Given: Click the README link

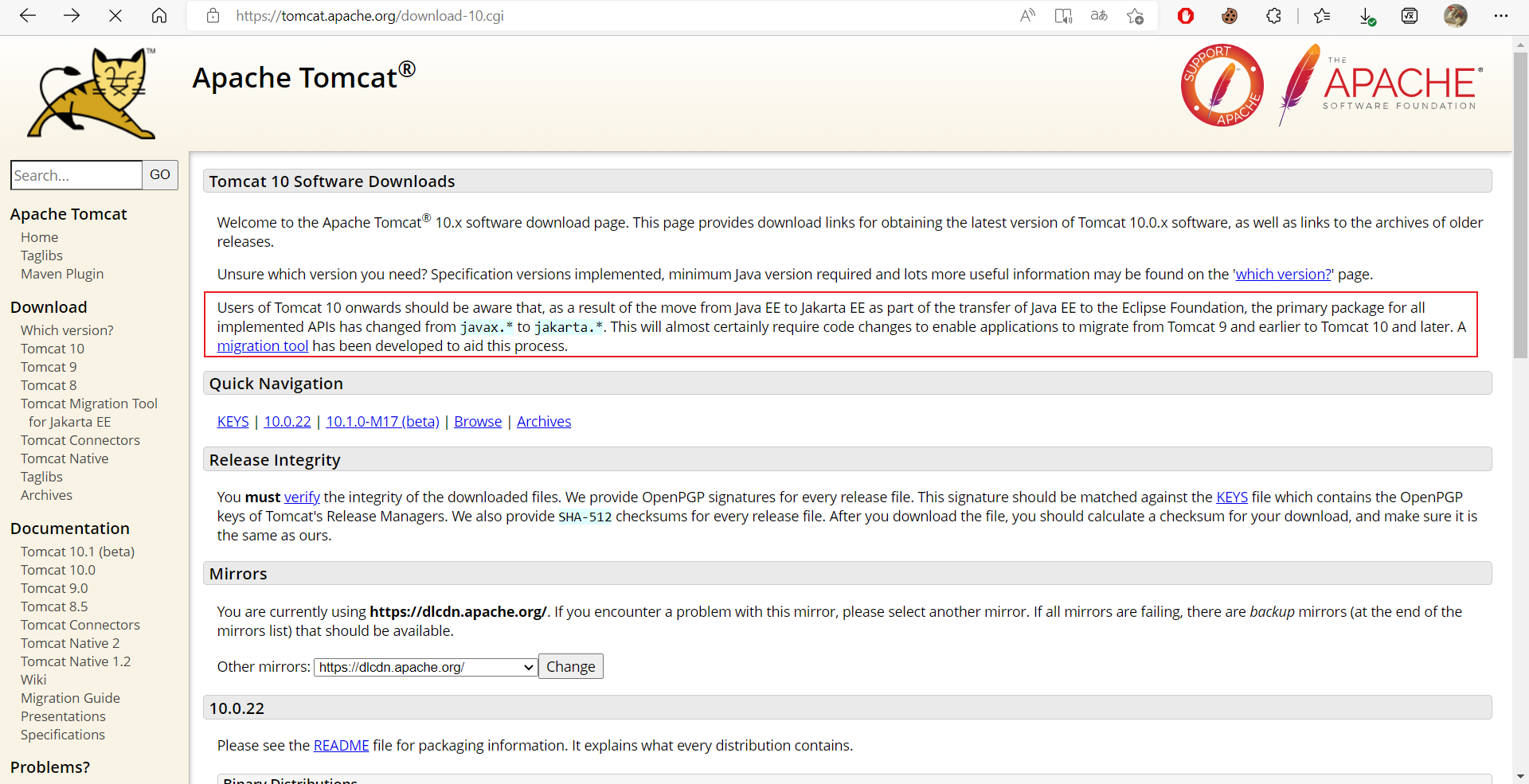Looking at the screenshot, I should point(341,746).
